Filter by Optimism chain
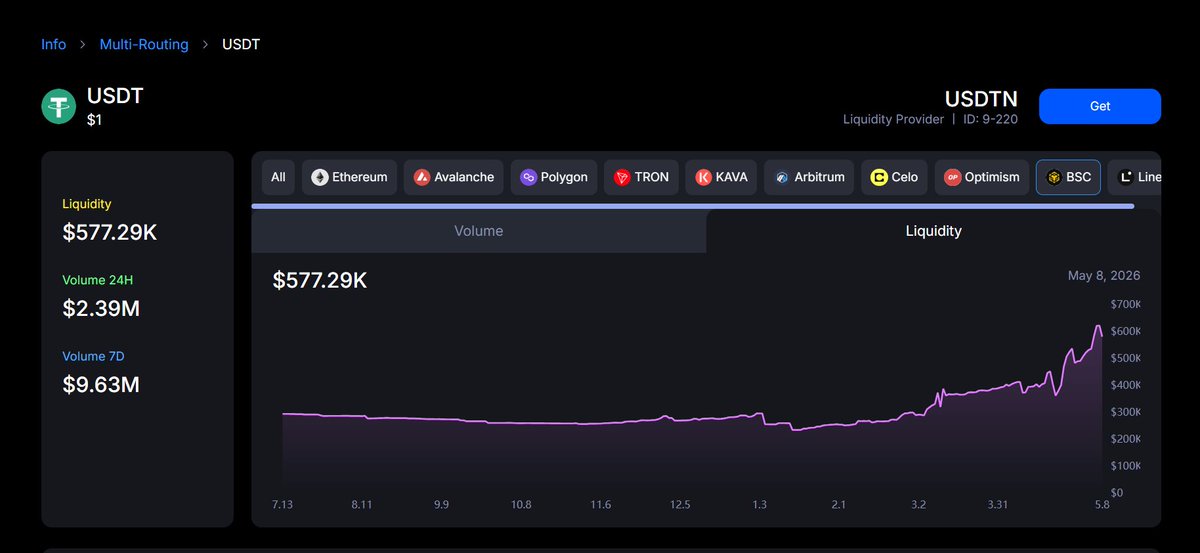 [982, 177]
